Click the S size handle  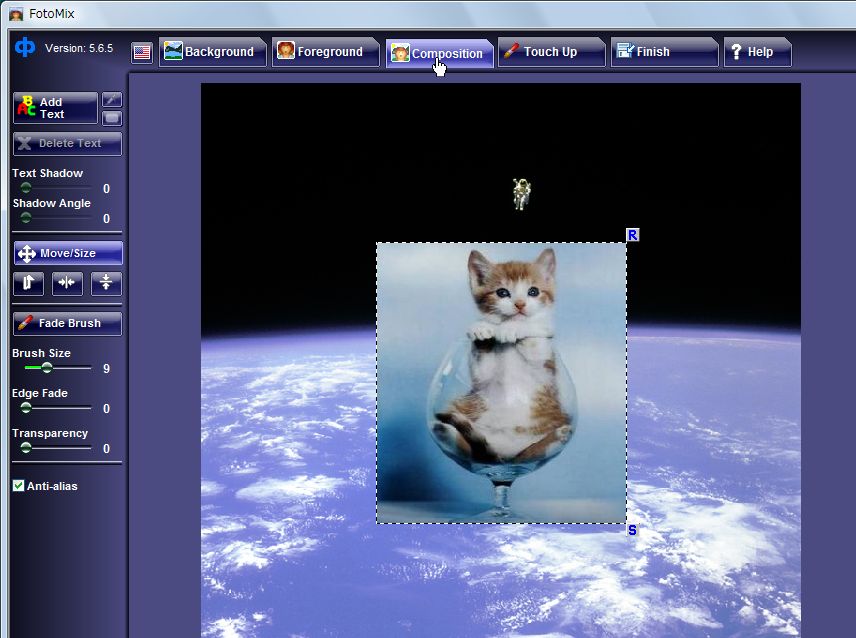(632, 530)
